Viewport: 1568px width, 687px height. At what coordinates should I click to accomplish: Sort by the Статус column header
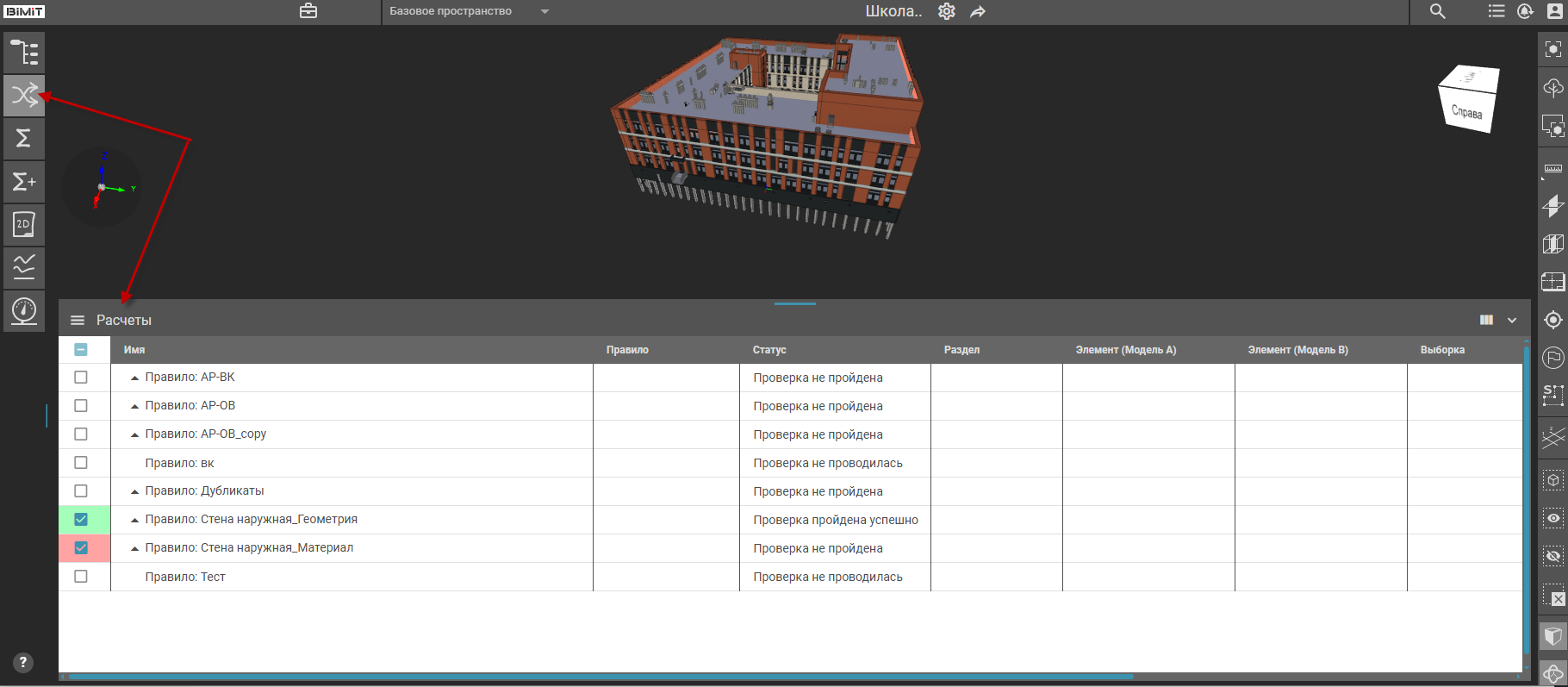pos(769,350)
